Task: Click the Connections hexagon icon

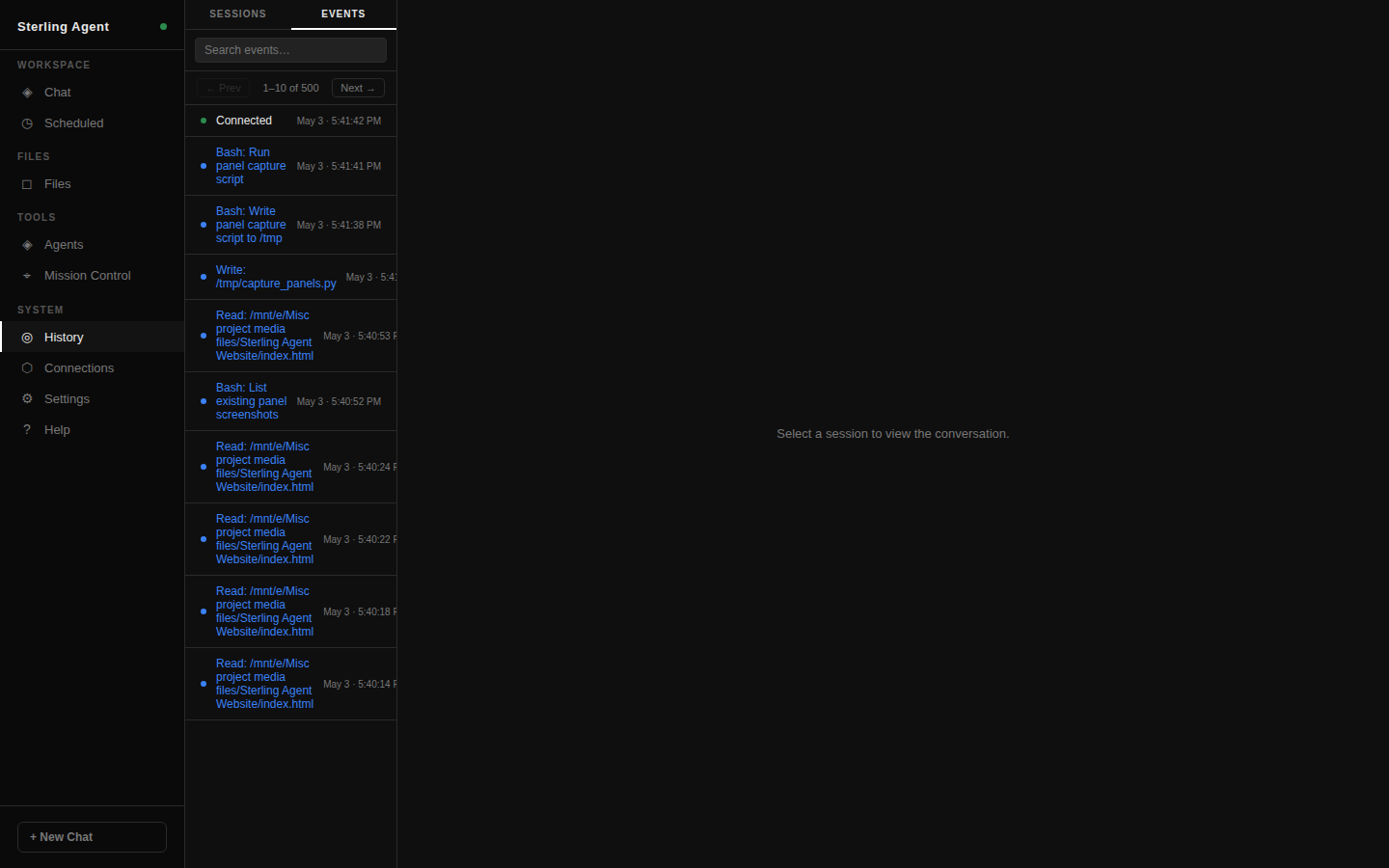Action: (x=27, y=368)
